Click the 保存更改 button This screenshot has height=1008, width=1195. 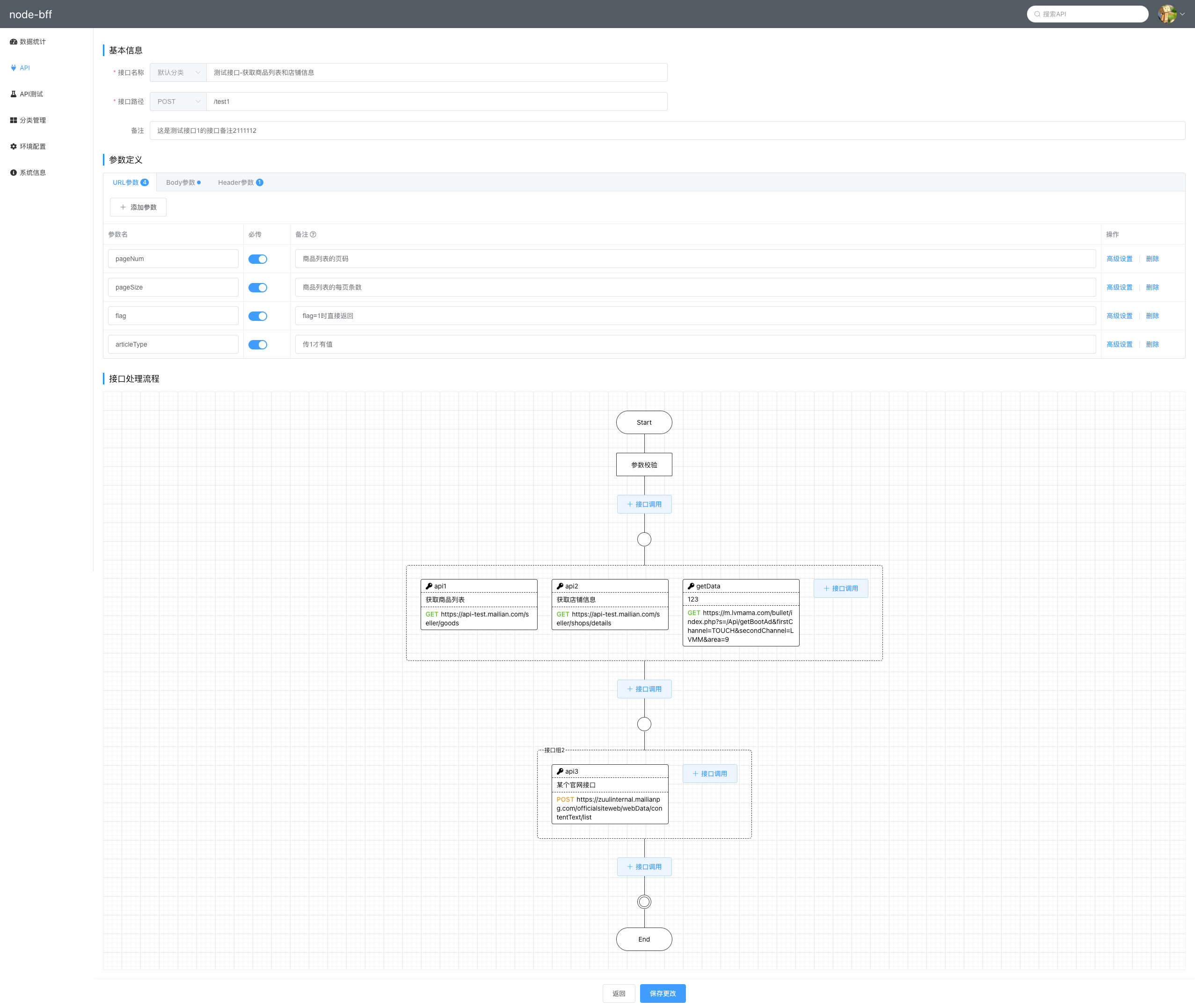pyautogui.click(x=663, y=993)
